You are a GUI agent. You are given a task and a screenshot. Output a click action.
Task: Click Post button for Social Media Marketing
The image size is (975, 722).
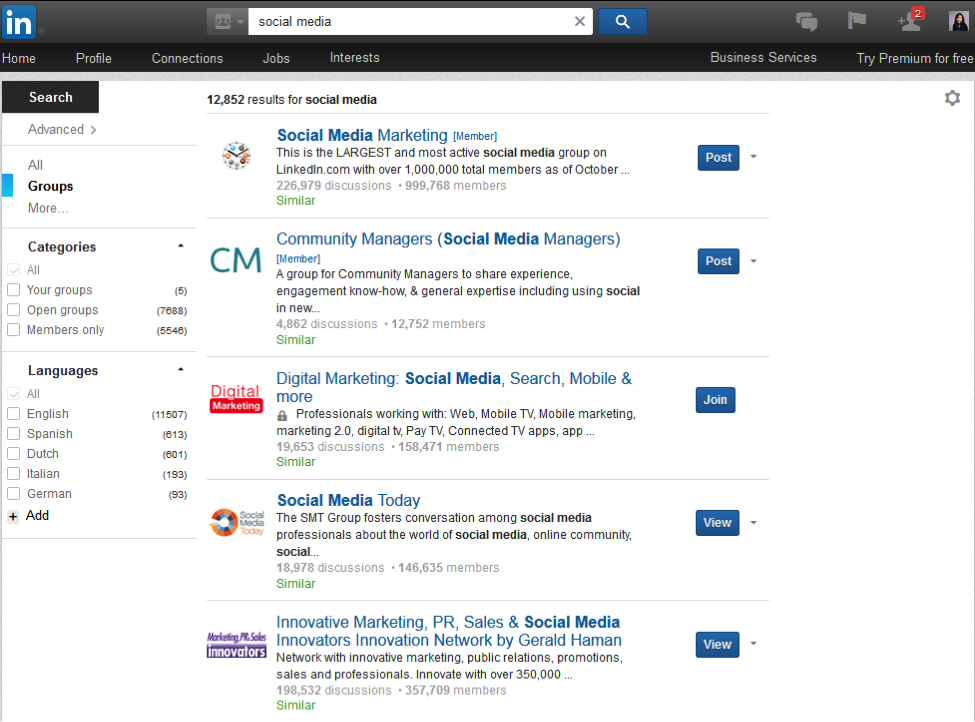pyautogui.click(x=718, y=157)
